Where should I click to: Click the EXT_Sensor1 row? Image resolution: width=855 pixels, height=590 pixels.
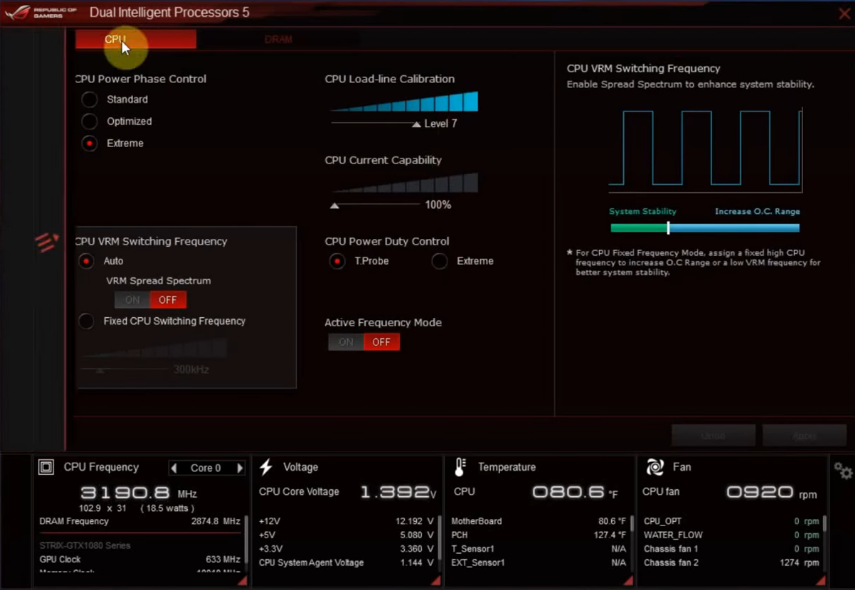[x=539, y=563]
